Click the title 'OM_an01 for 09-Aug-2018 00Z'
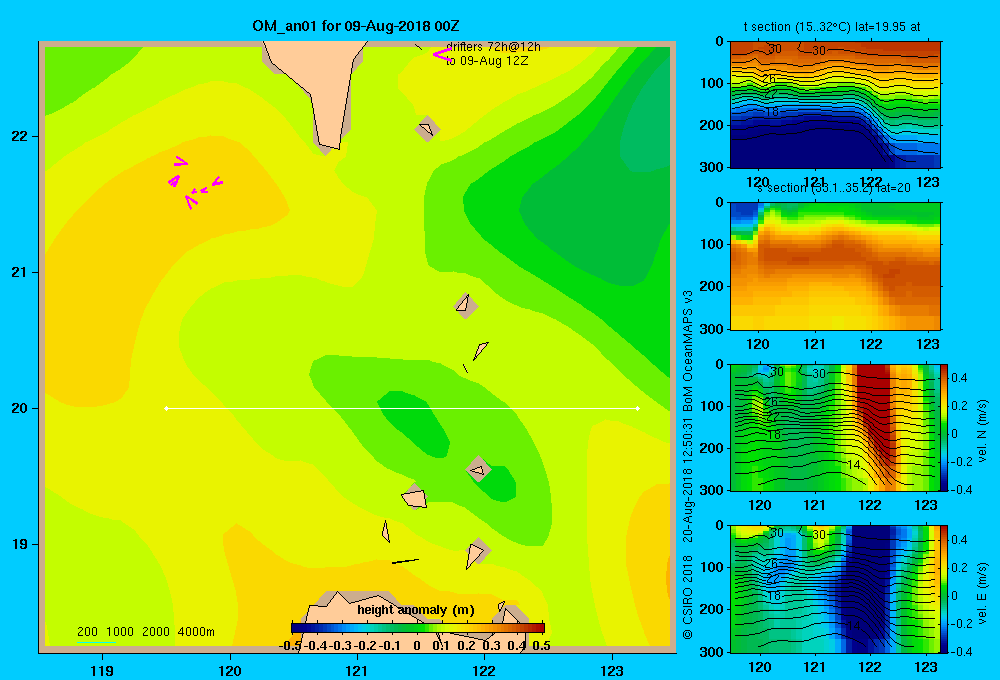 tap(356, 26)
